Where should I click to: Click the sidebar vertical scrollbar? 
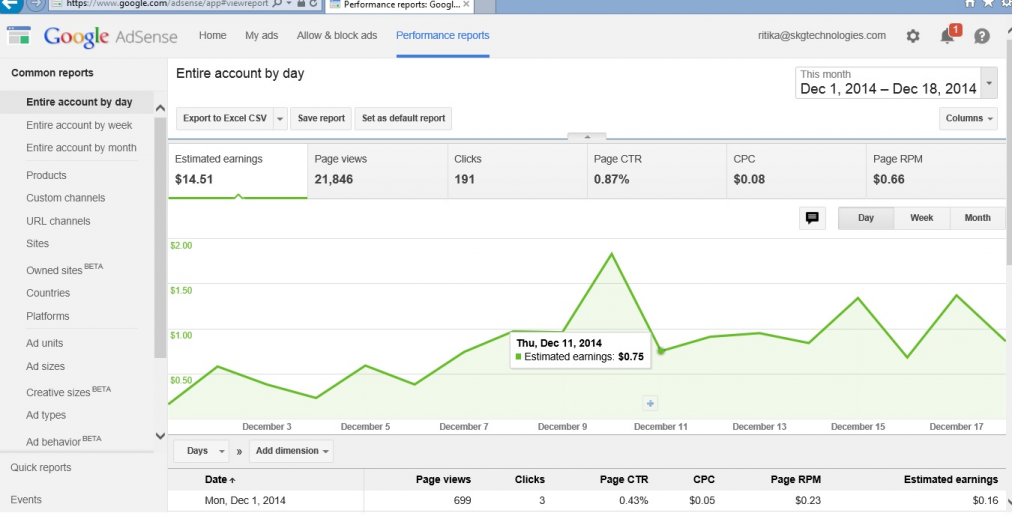(x=160, y=238)
